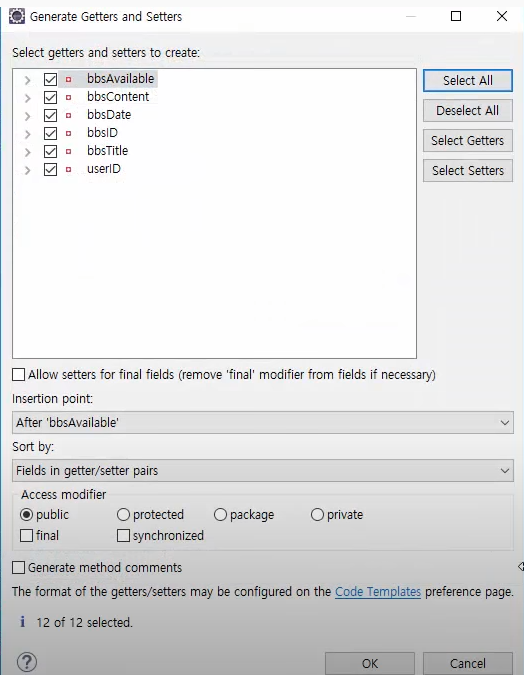
Task: Select the 'private' access modifier
Action: pos(317,514)
